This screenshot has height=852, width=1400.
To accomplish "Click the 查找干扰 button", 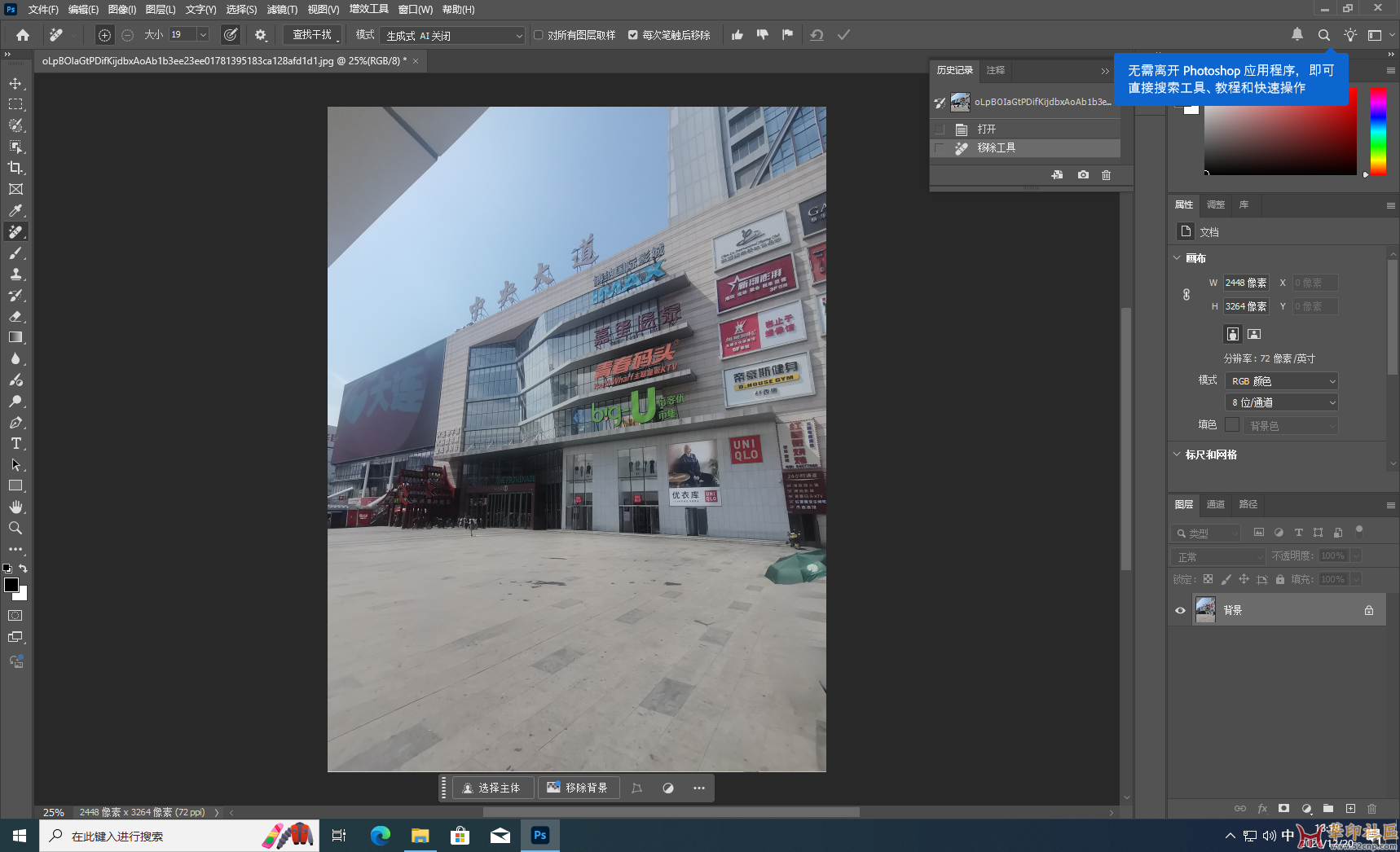I will pos(312,35).
